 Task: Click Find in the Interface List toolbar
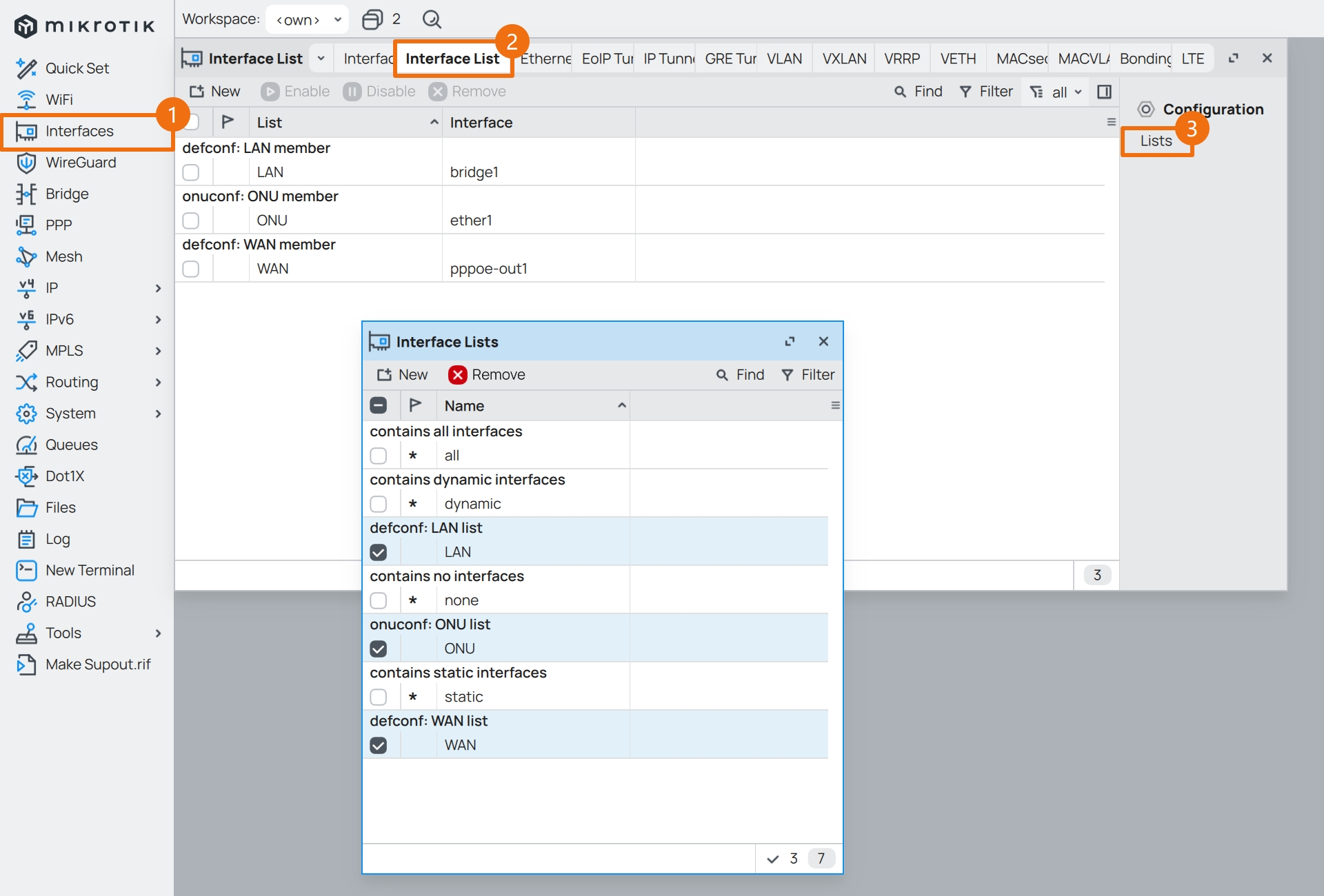coord(919,92)
